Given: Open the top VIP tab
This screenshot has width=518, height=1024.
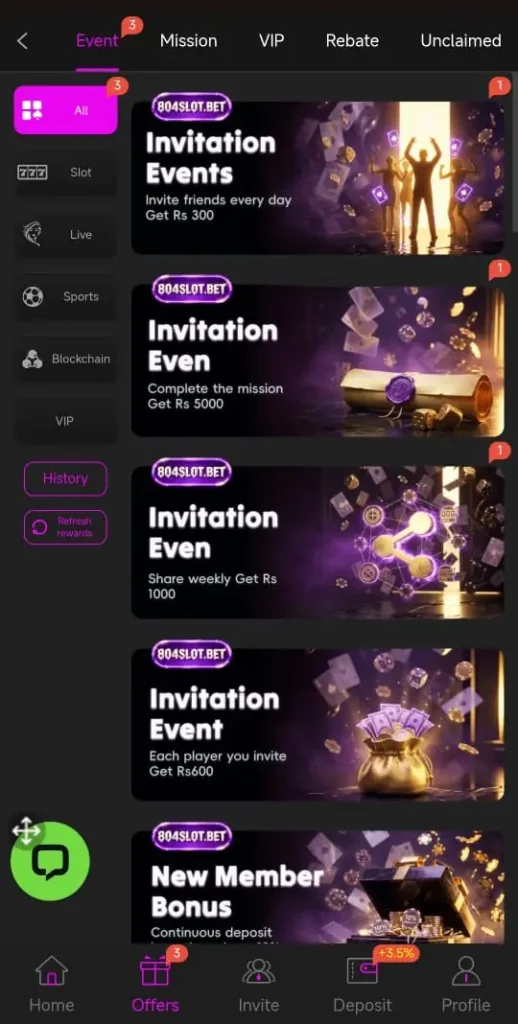Looking at the screenshot, I should click(271, 40).
